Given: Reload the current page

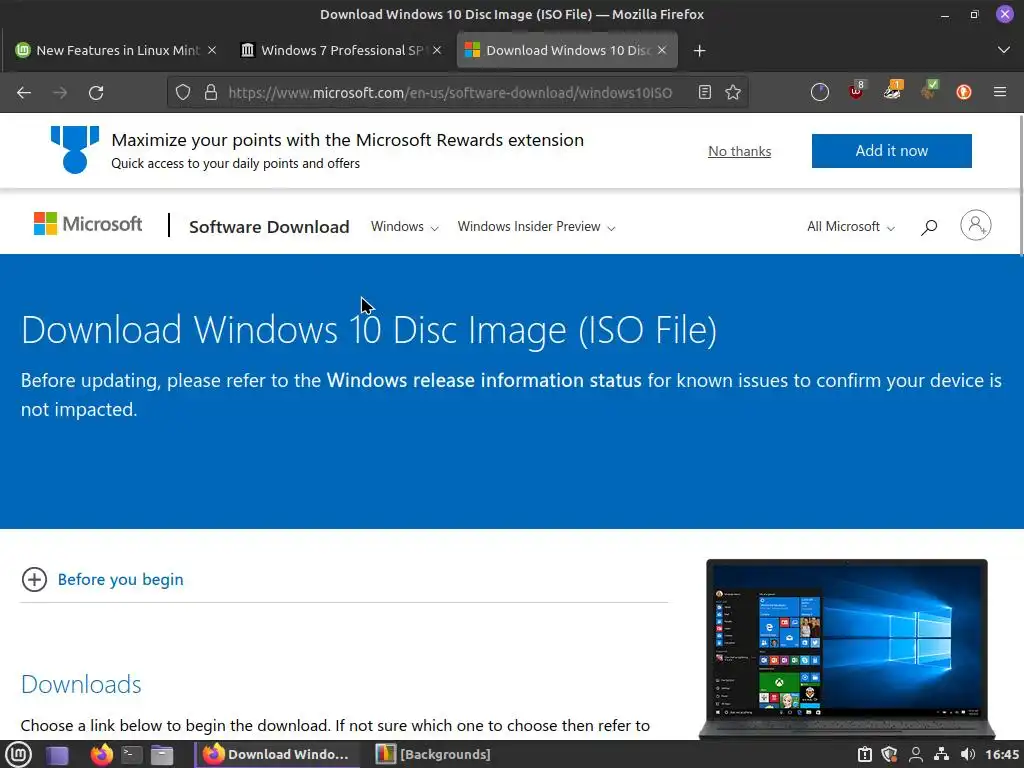Looking at the screenshot, I should (x=96, y=93).
